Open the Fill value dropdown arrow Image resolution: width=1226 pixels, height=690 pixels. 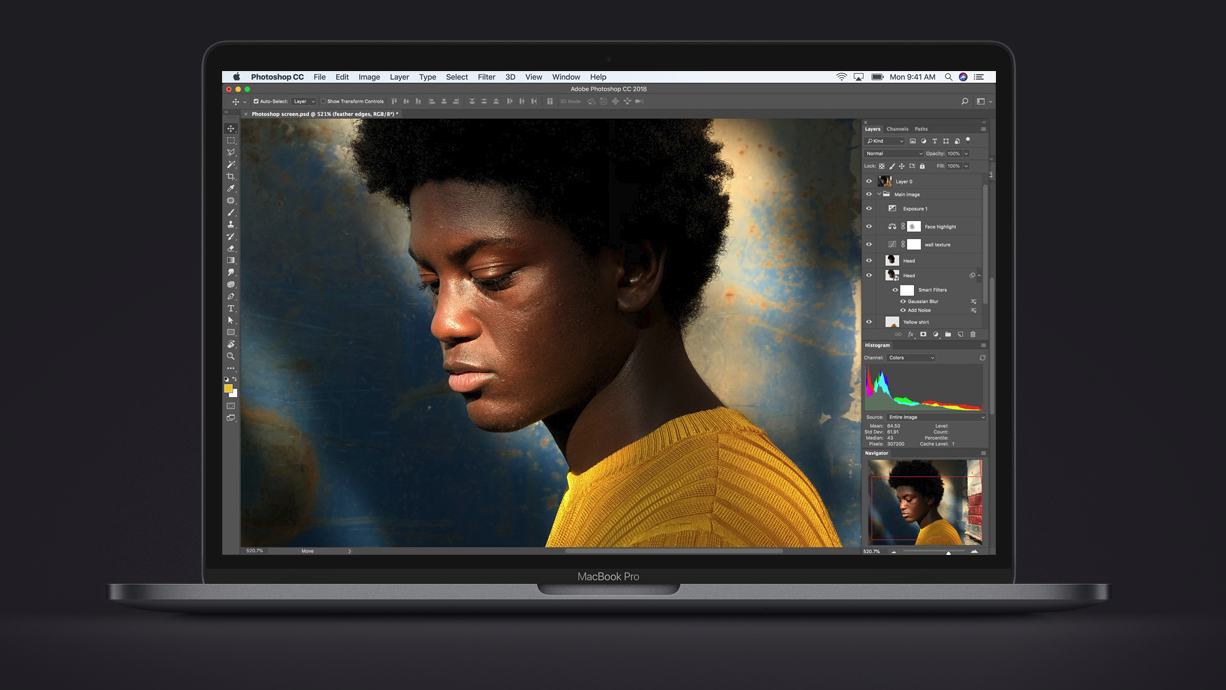click(x=966, y=166)
